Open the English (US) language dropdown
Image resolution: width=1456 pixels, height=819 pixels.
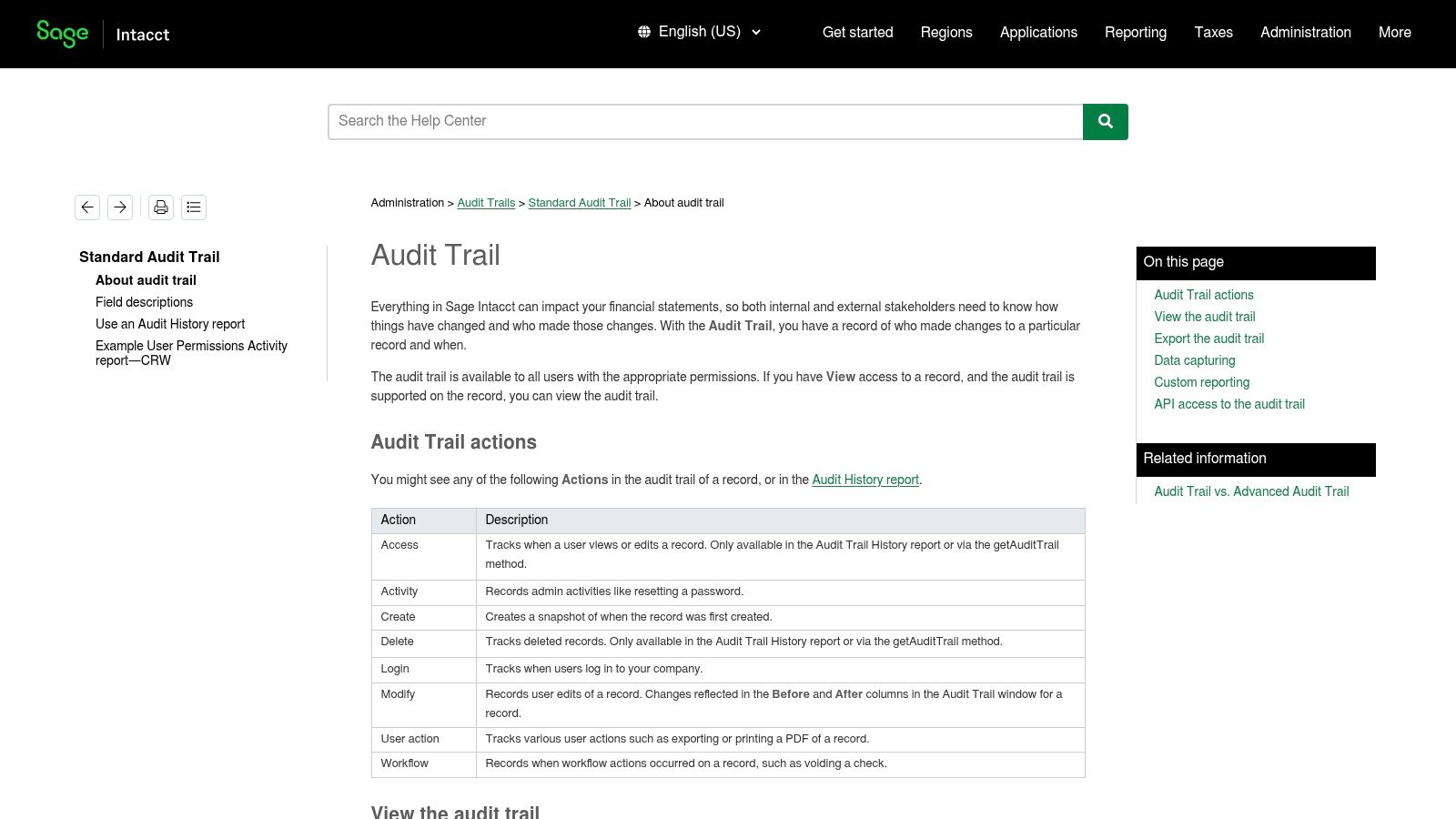point(699,32)
